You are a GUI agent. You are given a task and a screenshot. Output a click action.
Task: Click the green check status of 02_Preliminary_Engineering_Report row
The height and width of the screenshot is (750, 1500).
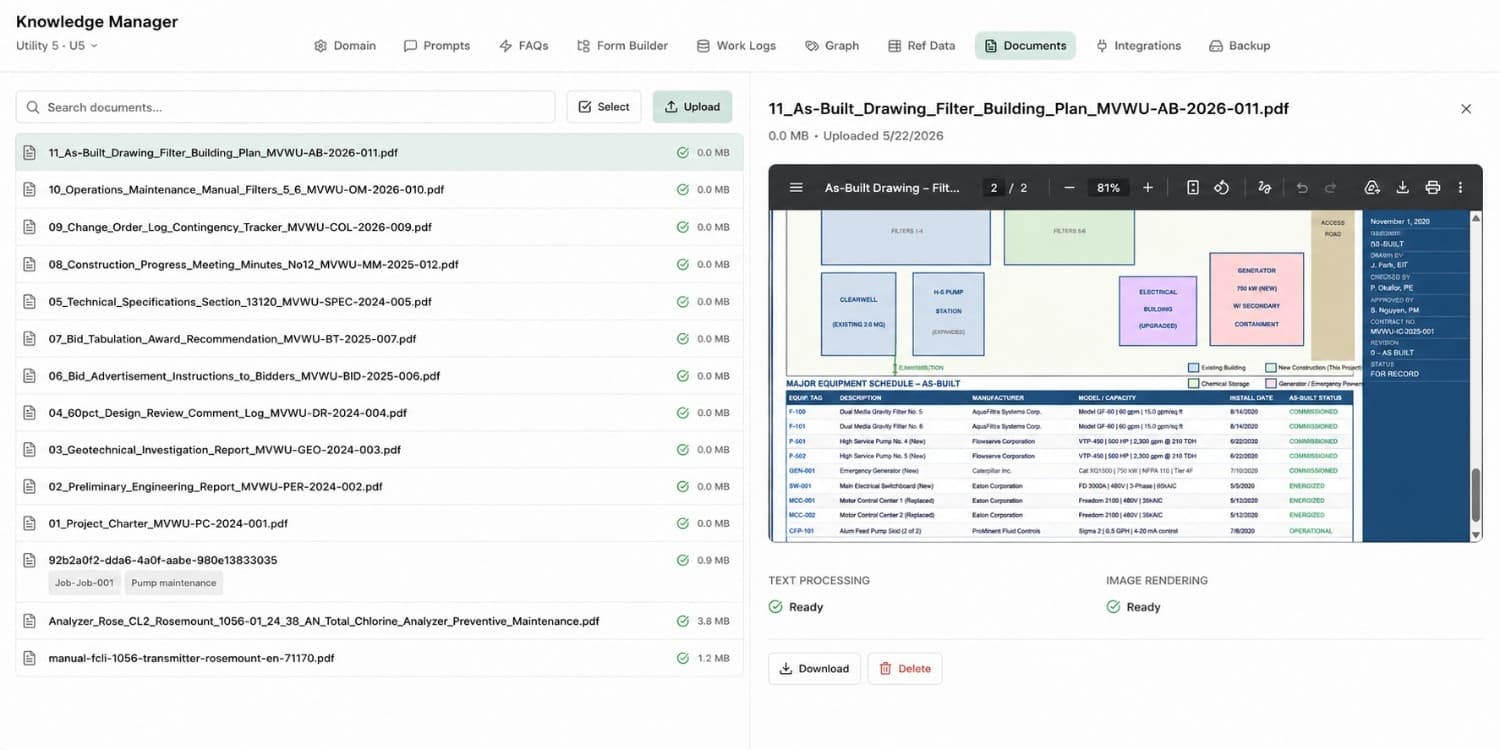point(683,486)
